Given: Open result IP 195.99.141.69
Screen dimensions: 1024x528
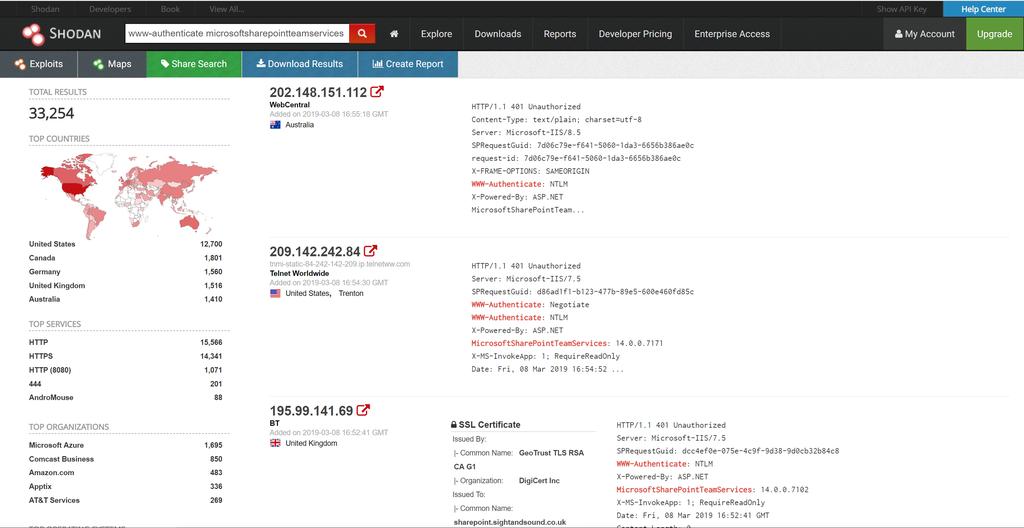Looking at the screenshot, I should coord(312,411).
